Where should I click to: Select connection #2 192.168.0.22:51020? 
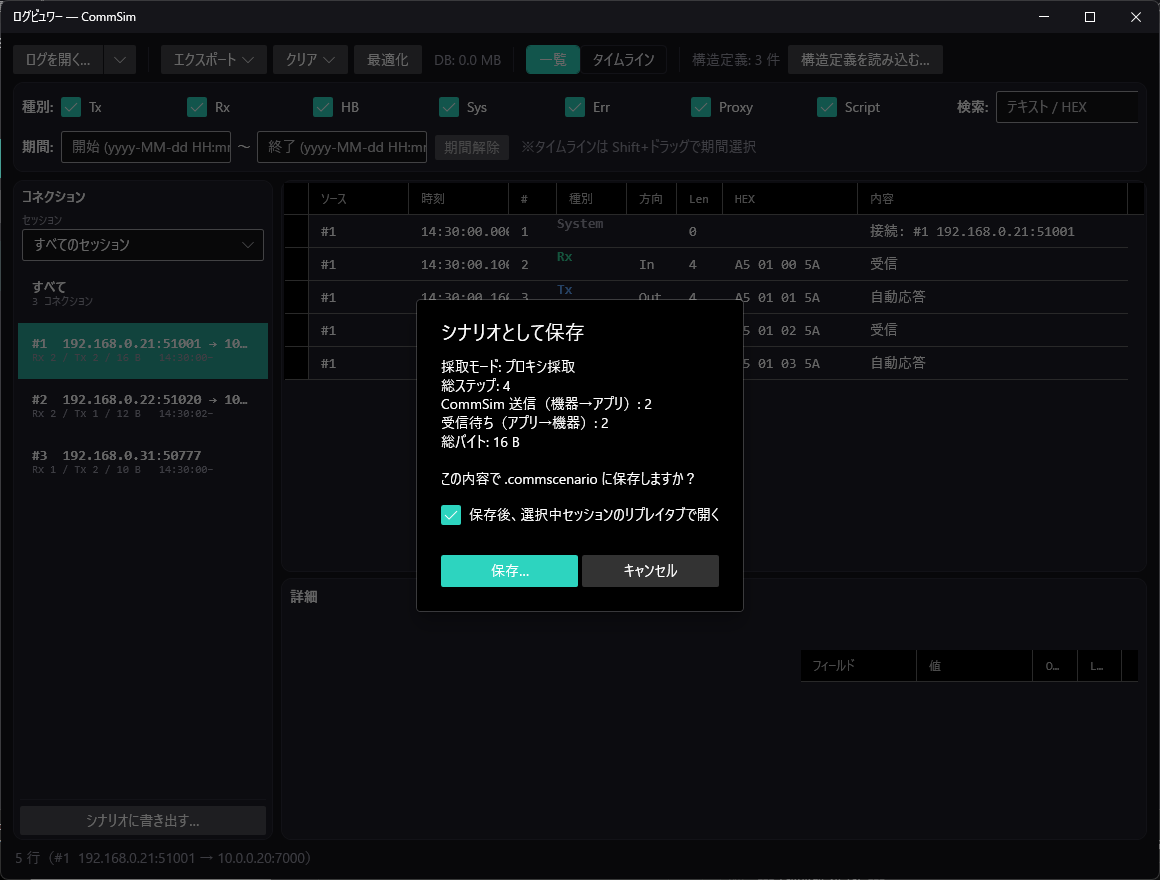143,406
